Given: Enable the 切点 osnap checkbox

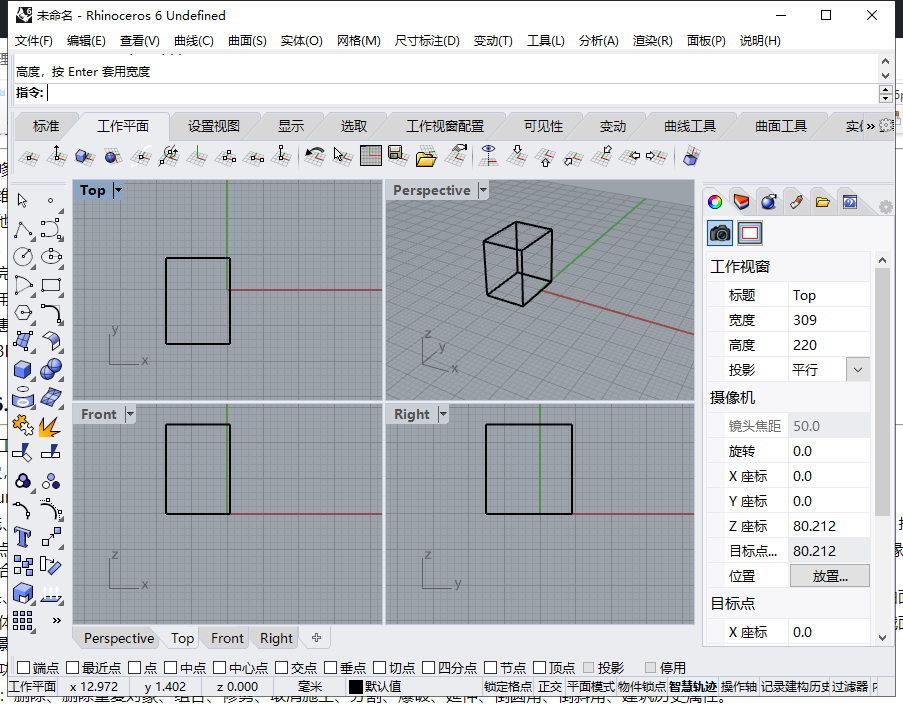Looking at the screenshot, I should 380,668.
